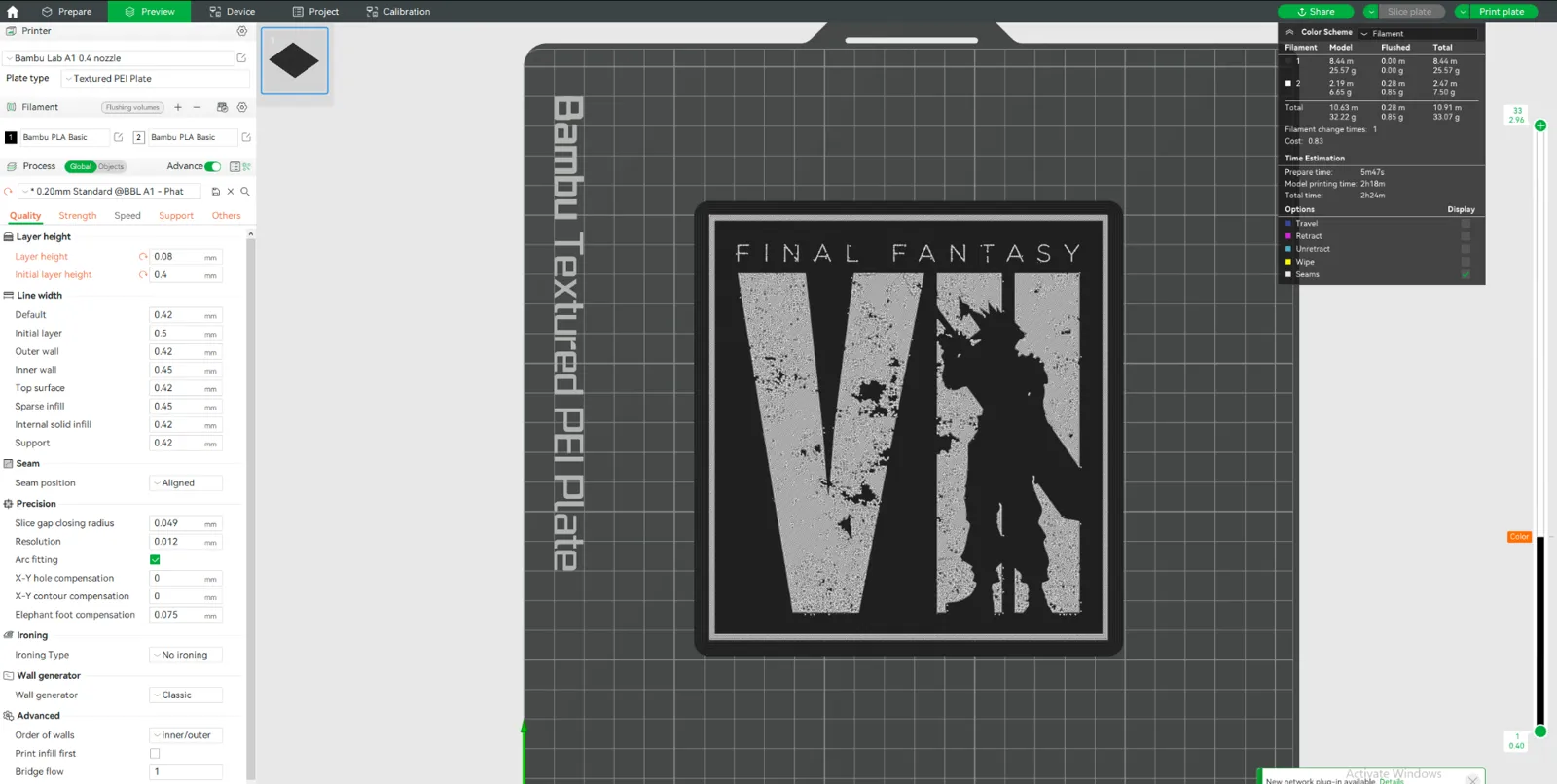Add a filament with plus icon
1557x784 pixels.
tap(178, 107)
